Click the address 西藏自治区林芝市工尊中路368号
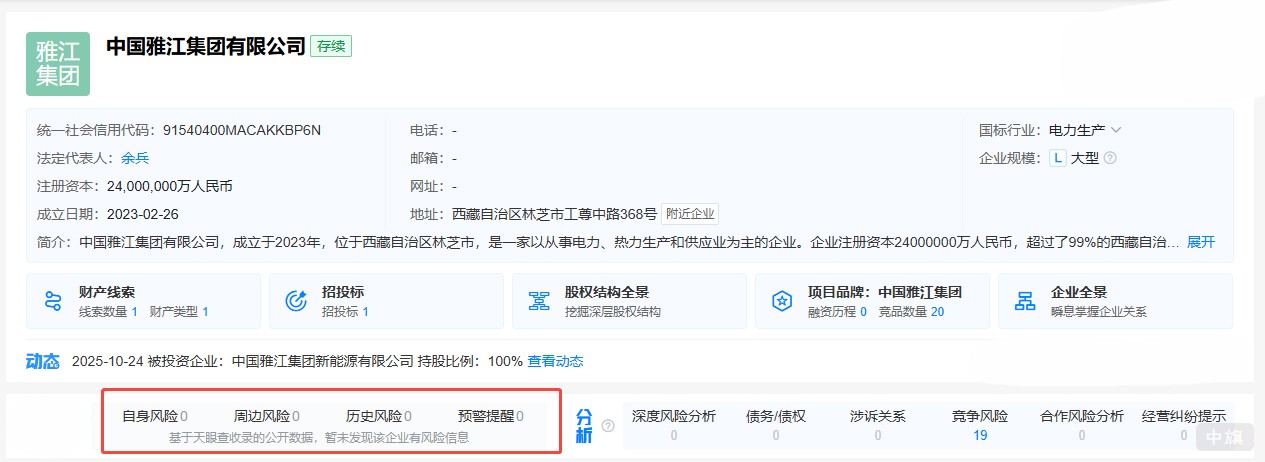This screenshot has width=1265, height=462. (555, 214)
